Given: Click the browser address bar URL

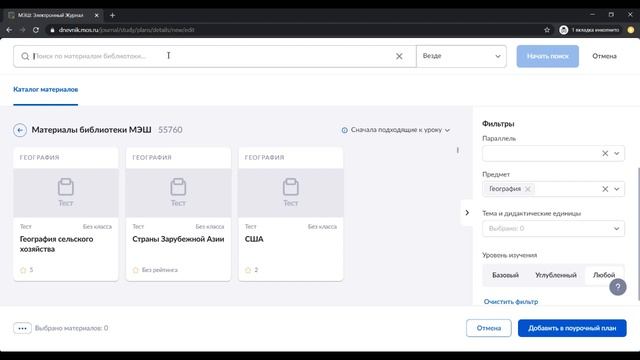Looking at the screenshot, I should tap(127, 30).
